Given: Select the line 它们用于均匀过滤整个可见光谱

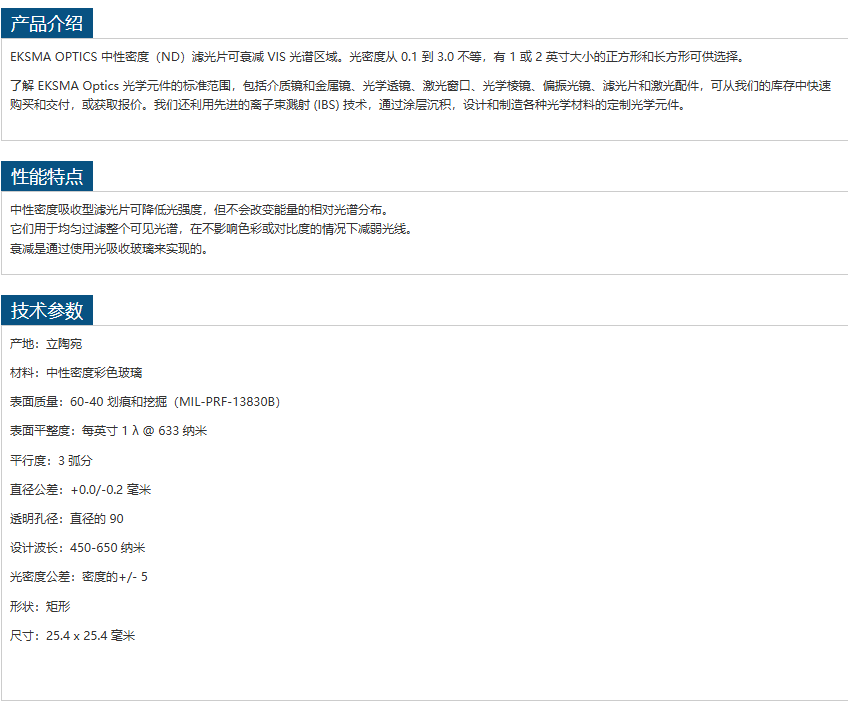Looking at the screenshot, I should pos(210,229).
